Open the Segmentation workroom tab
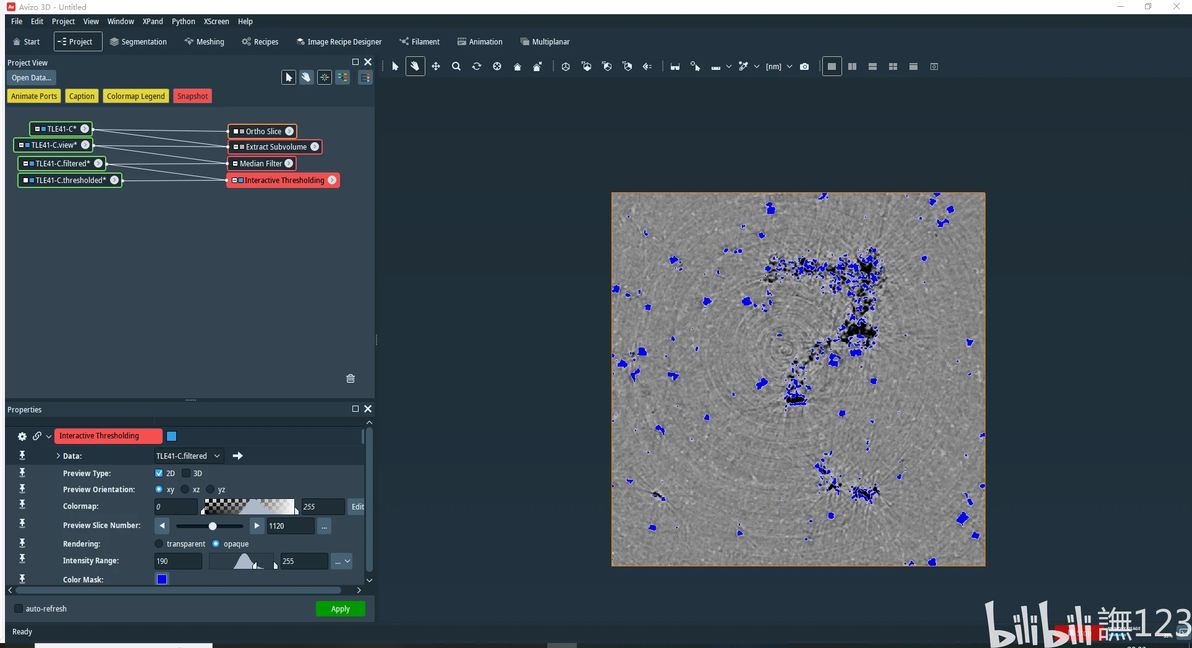 tap(138, 42)
